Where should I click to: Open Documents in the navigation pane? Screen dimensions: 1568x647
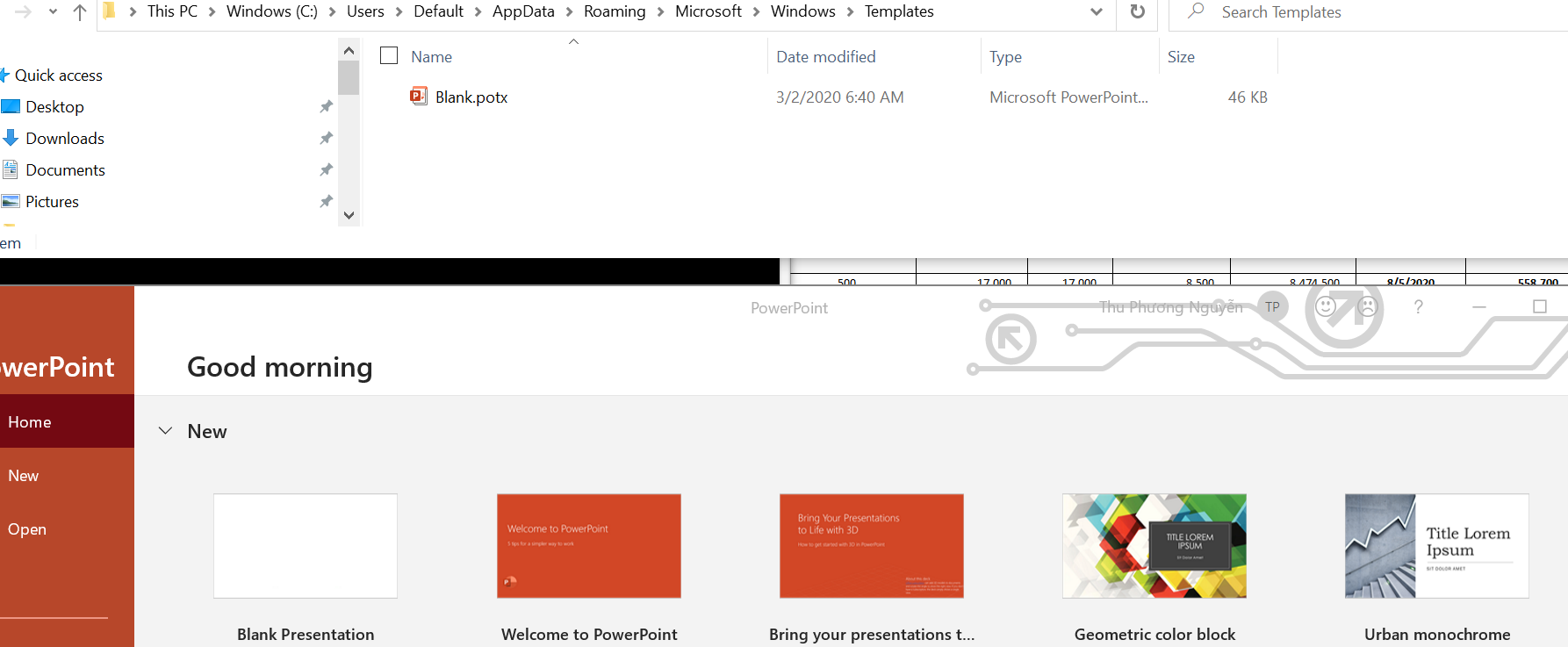(66, 170)
